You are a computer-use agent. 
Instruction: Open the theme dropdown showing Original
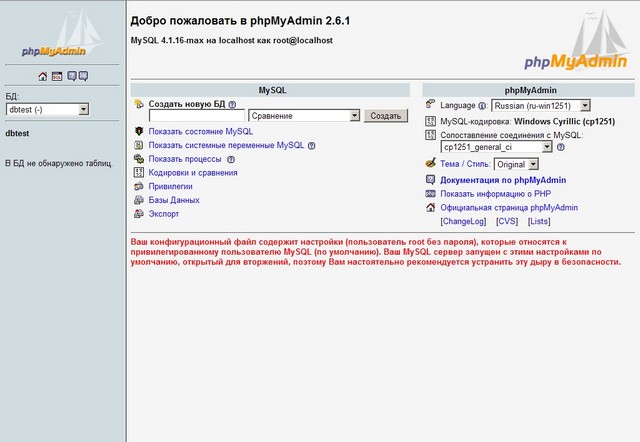523,164
